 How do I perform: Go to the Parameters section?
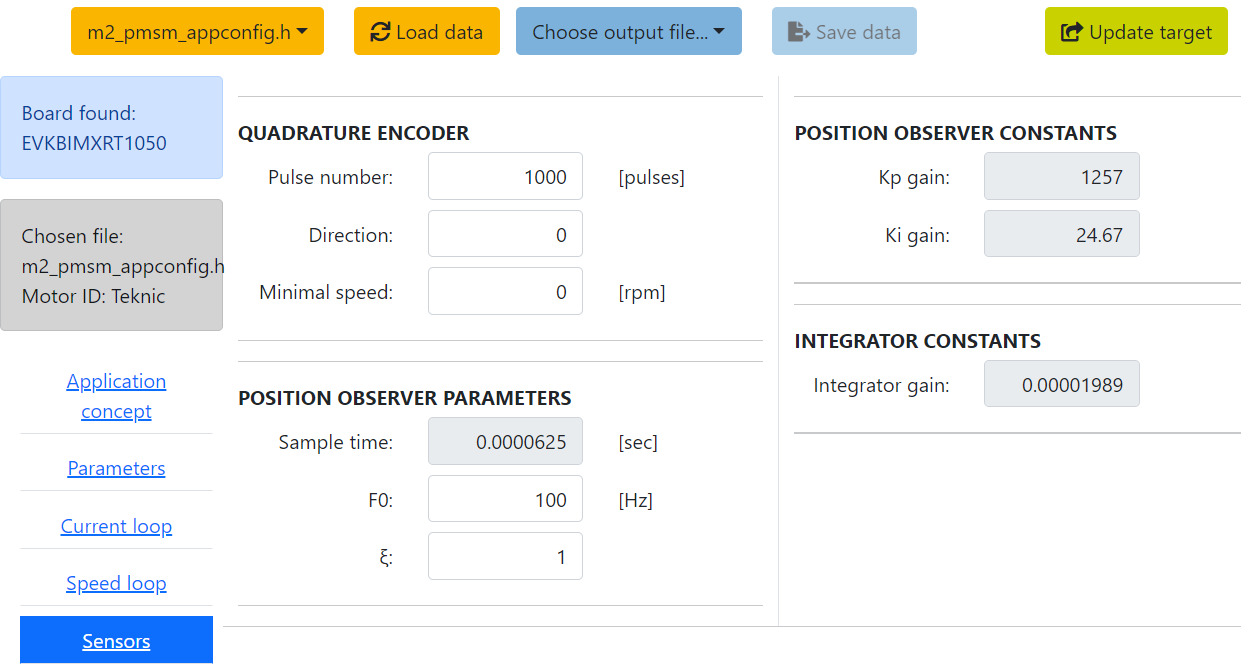[x=116, y=468]
